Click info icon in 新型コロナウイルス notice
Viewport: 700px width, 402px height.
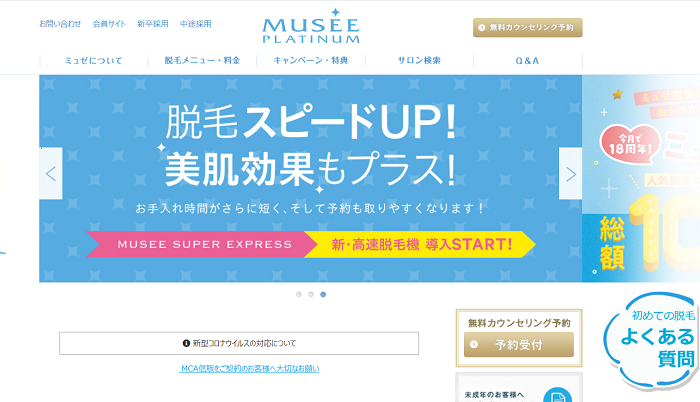coord(187,343)
